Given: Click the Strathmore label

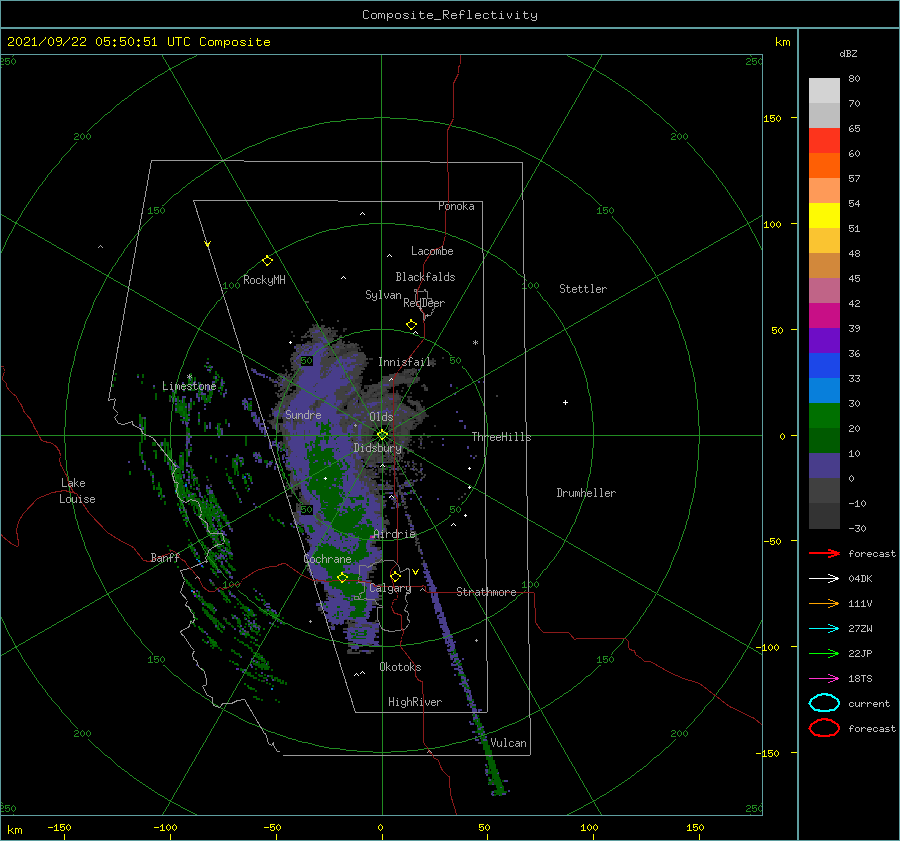Looking at the screenshot, I should pyautogui.click(x=486, y=592).
